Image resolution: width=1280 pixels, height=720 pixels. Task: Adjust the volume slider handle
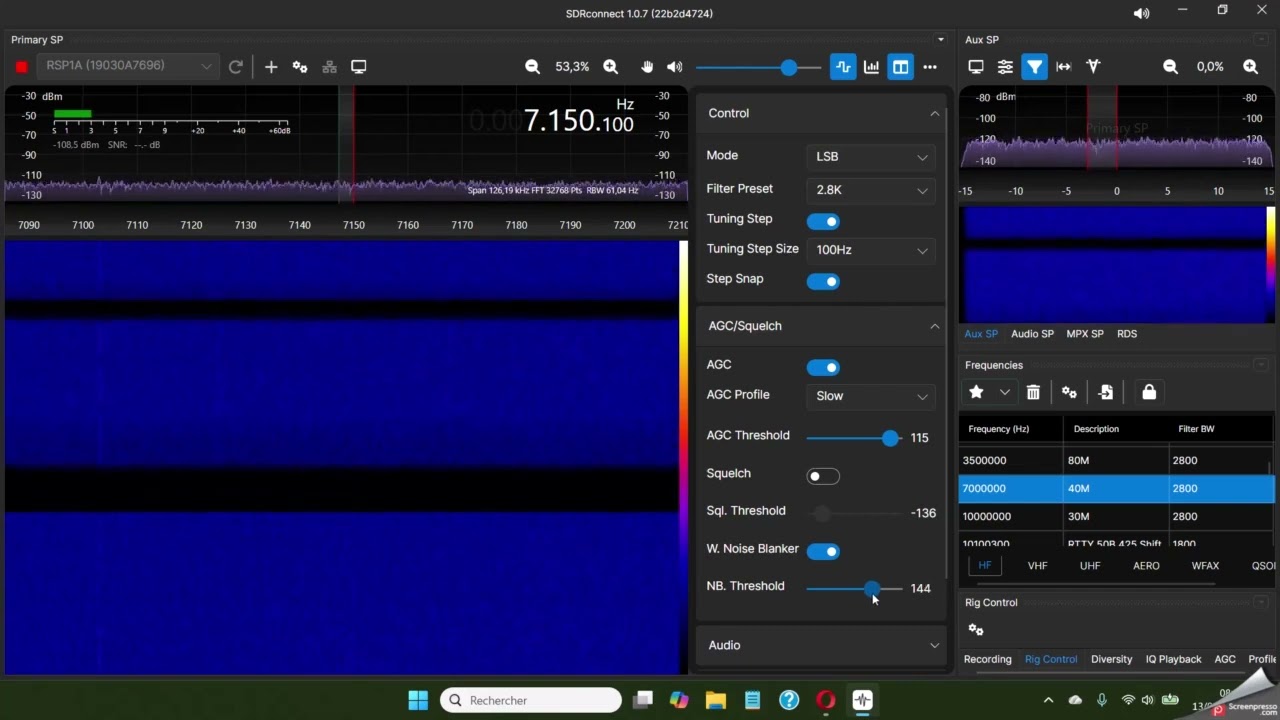point(789,68)
